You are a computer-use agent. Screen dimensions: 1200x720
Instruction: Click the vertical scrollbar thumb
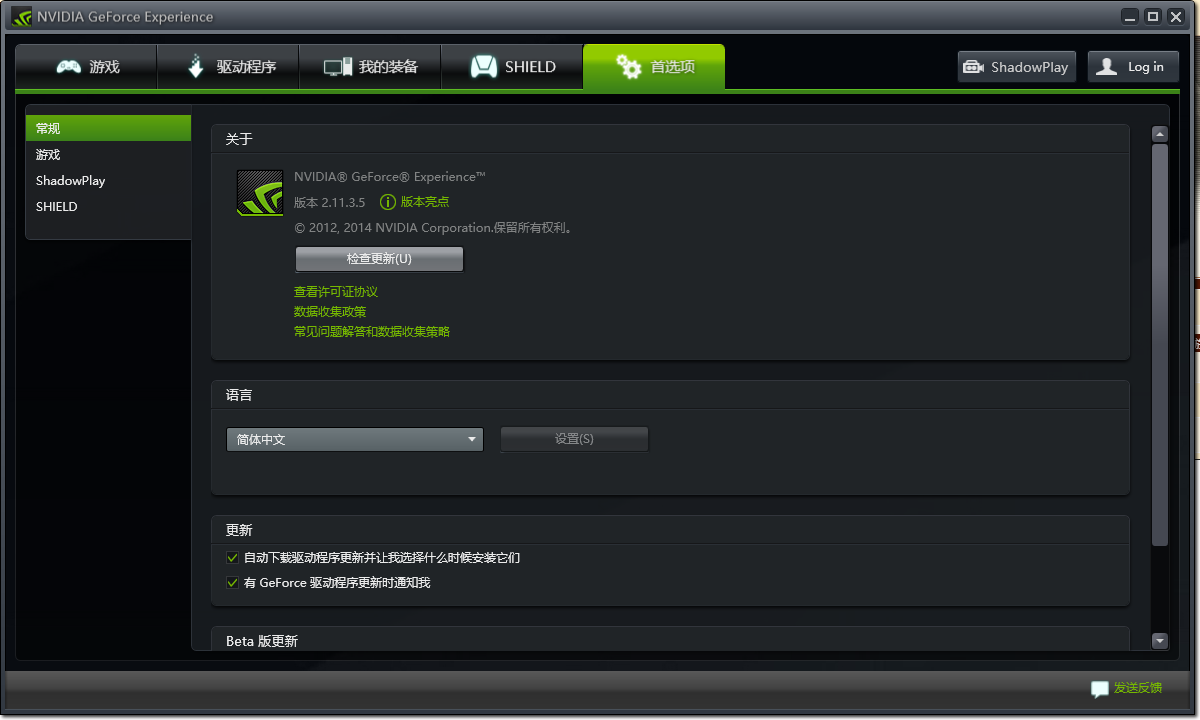coord(1160,345)
